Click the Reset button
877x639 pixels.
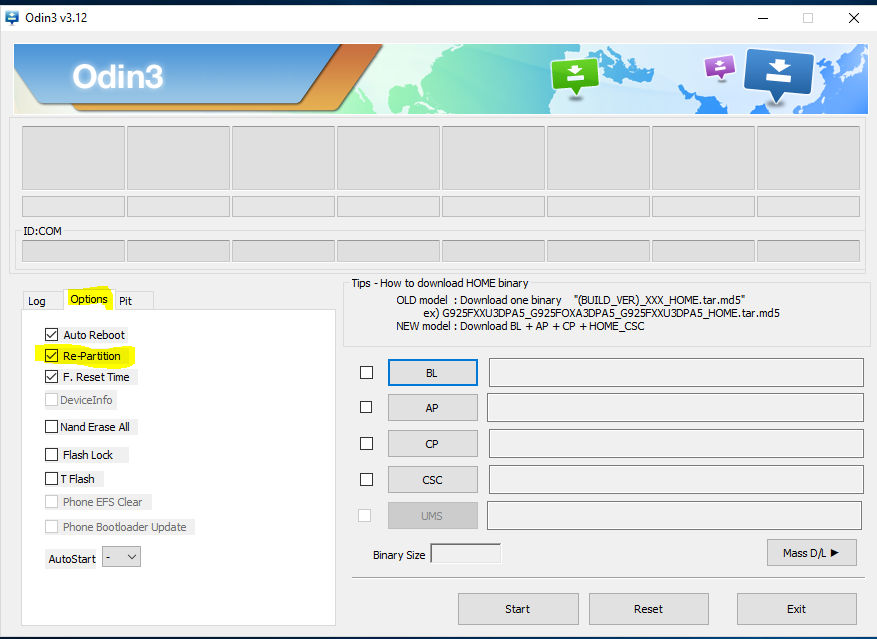648,609
